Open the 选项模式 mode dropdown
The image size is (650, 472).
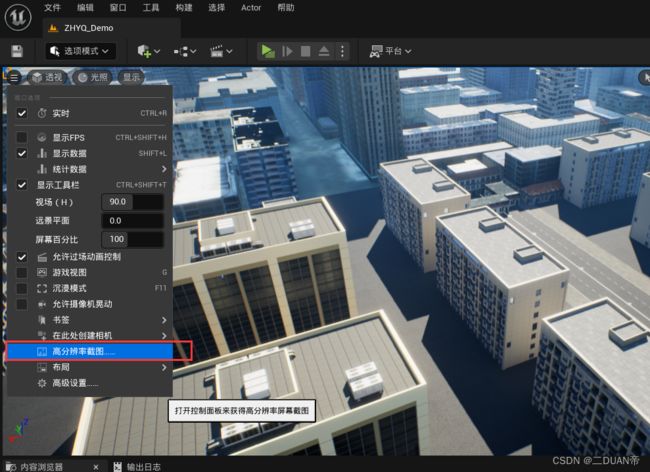click(x=80, y=51)
